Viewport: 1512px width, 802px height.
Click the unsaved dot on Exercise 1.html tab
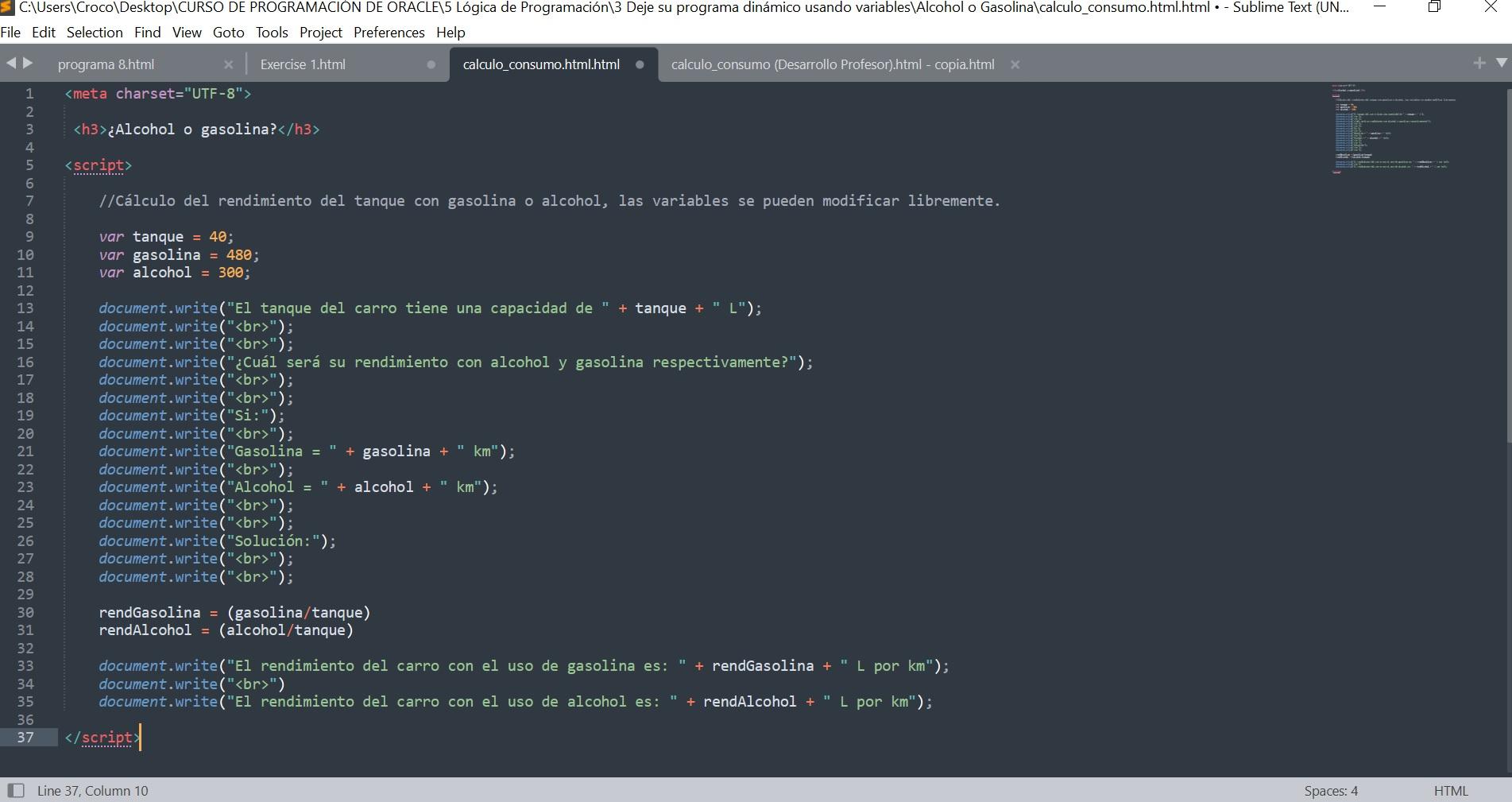[x=431, y=64]
